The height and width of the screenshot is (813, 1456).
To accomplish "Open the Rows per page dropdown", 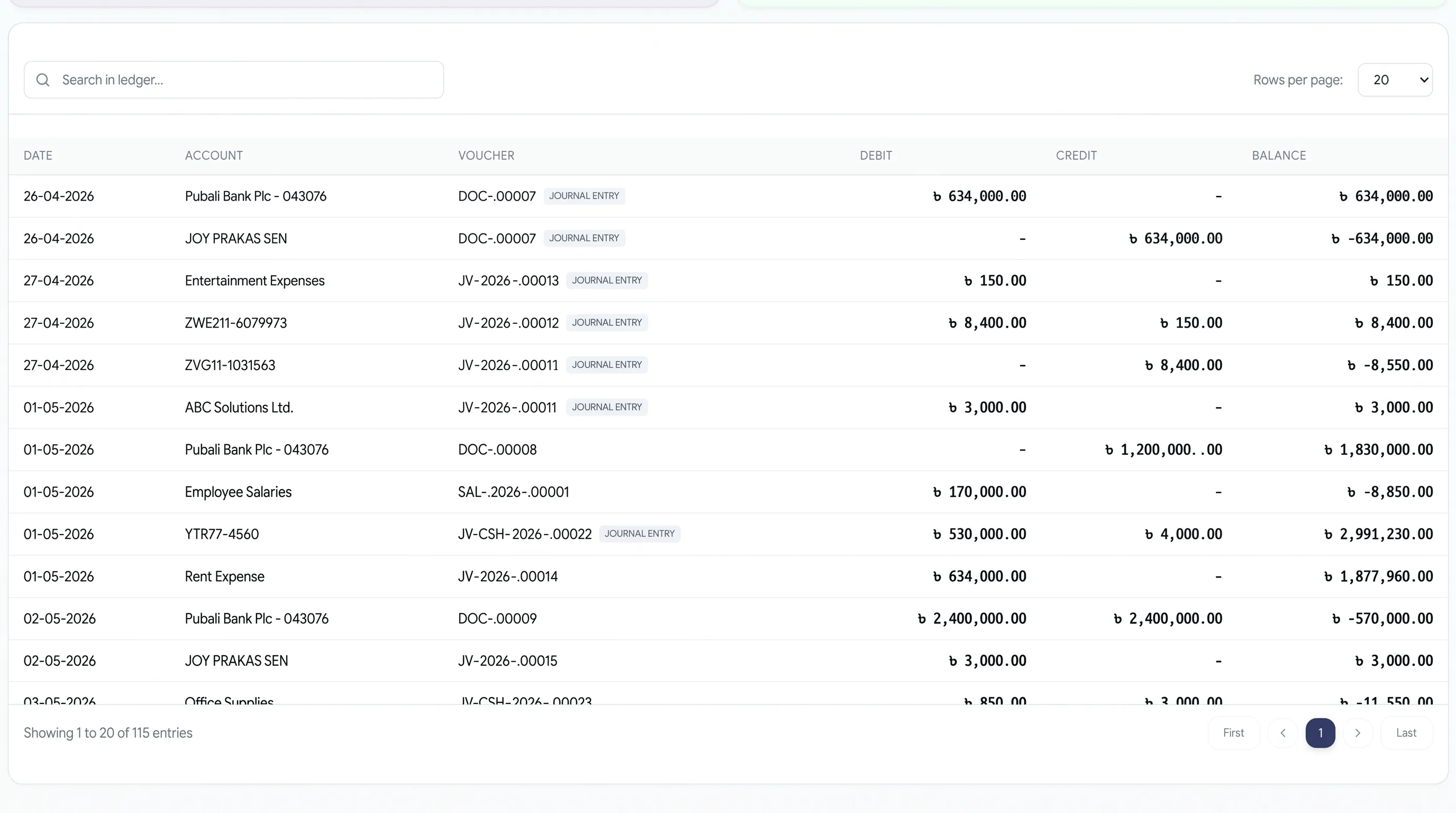I will click(x=1395, y=80).
